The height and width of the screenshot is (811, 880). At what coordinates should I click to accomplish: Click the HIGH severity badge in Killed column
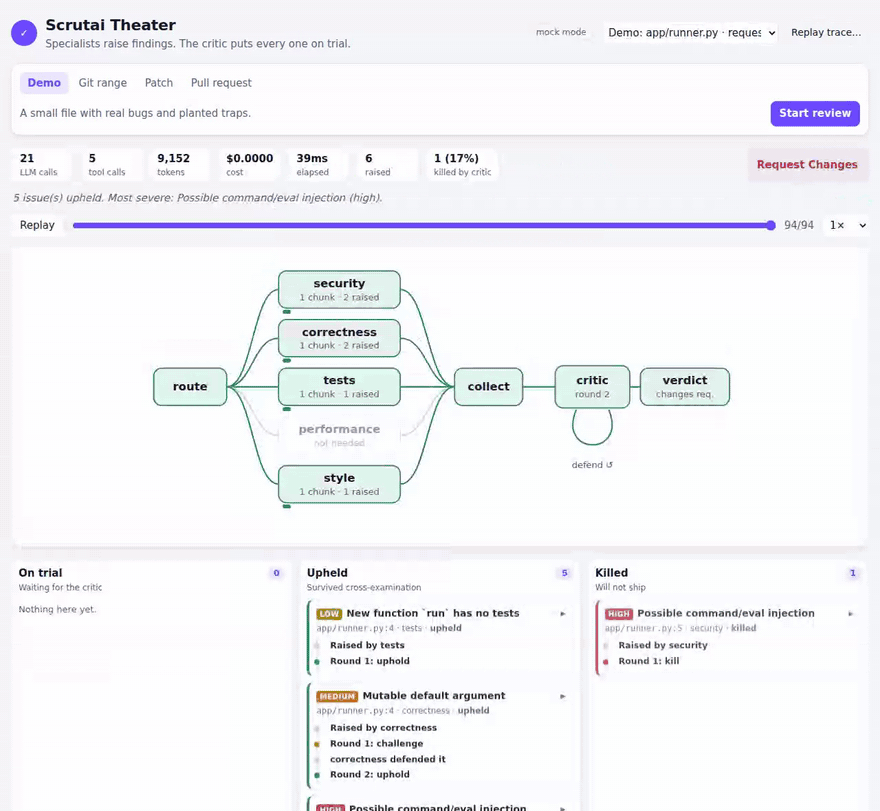pyautogui.click(x=618, y=614)
